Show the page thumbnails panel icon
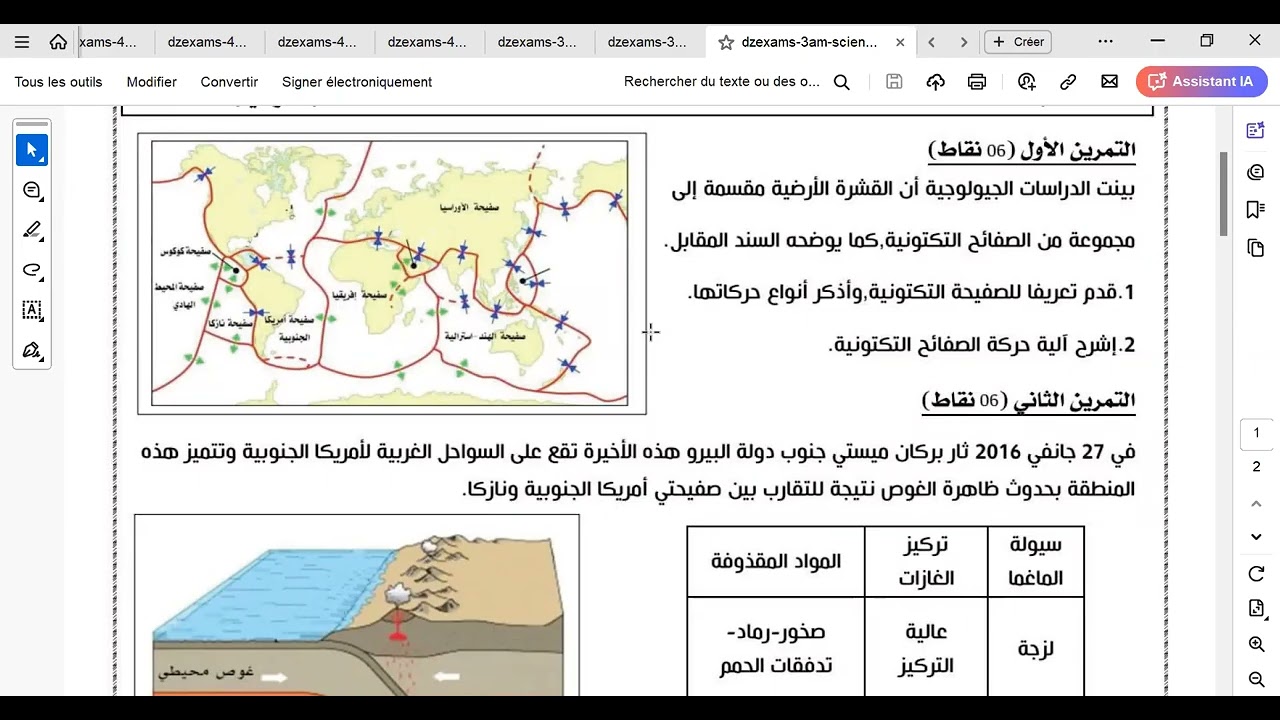Screen dimensions: 1280x720 point(1256,248)
